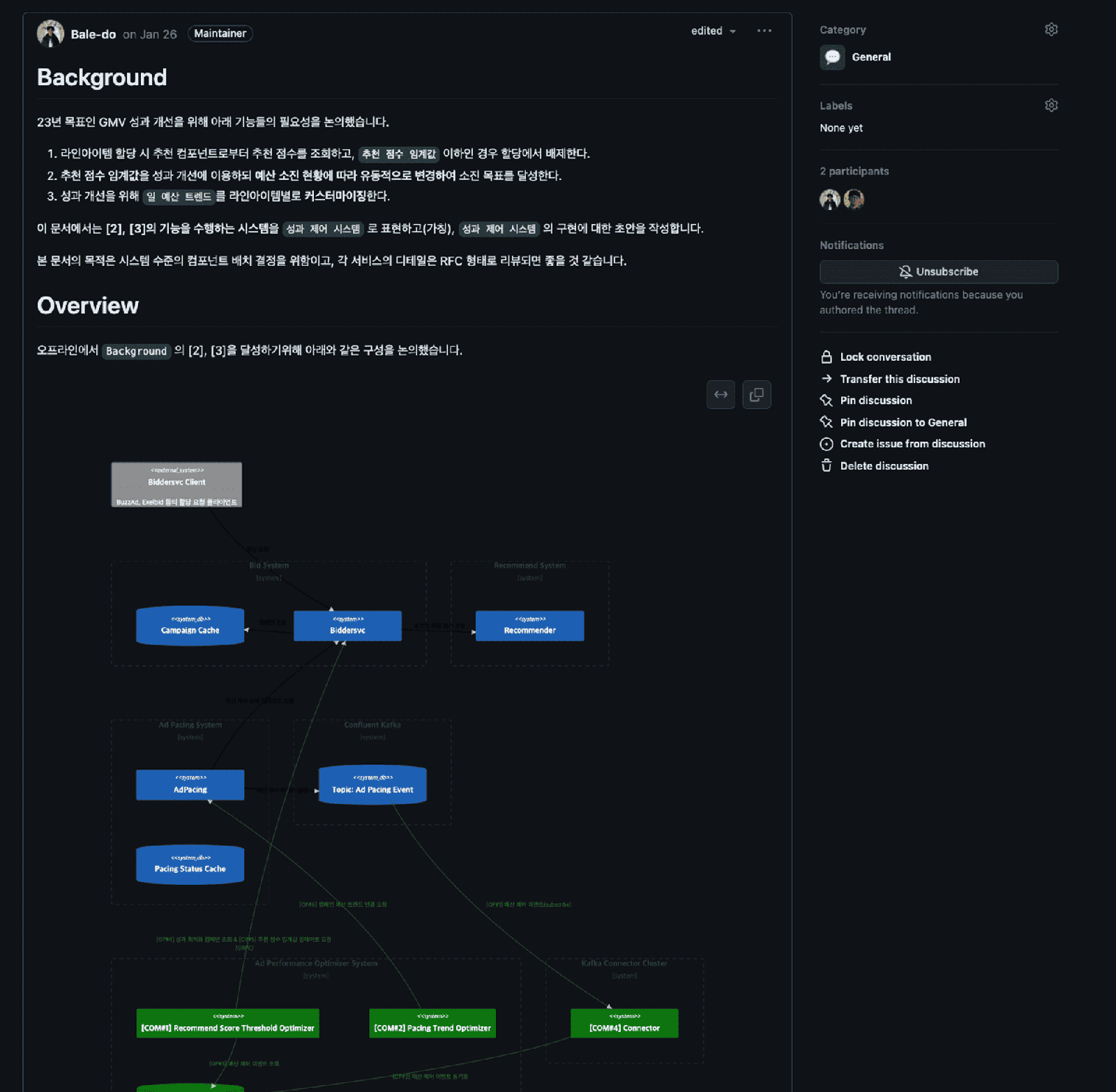Click the Biddersvc node in diagram
Viewport: 1116px width, 1092px height.
pyautogui.click(x=347, y=626)
